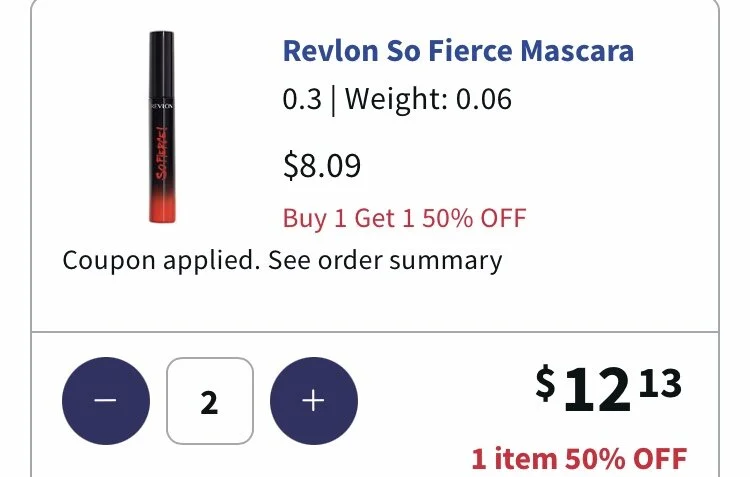Click the 13 cents superscript in total
Viewport: 750px width, 477px height.
pyautogui.click(x=660, y=383)
